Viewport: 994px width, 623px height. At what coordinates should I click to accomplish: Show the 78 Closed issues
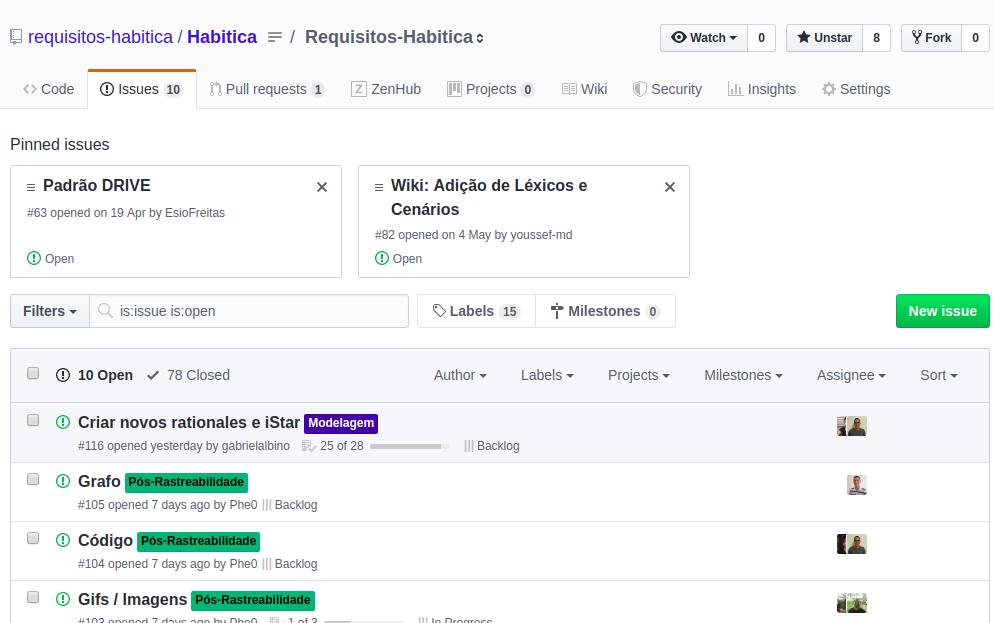(188, 375)
